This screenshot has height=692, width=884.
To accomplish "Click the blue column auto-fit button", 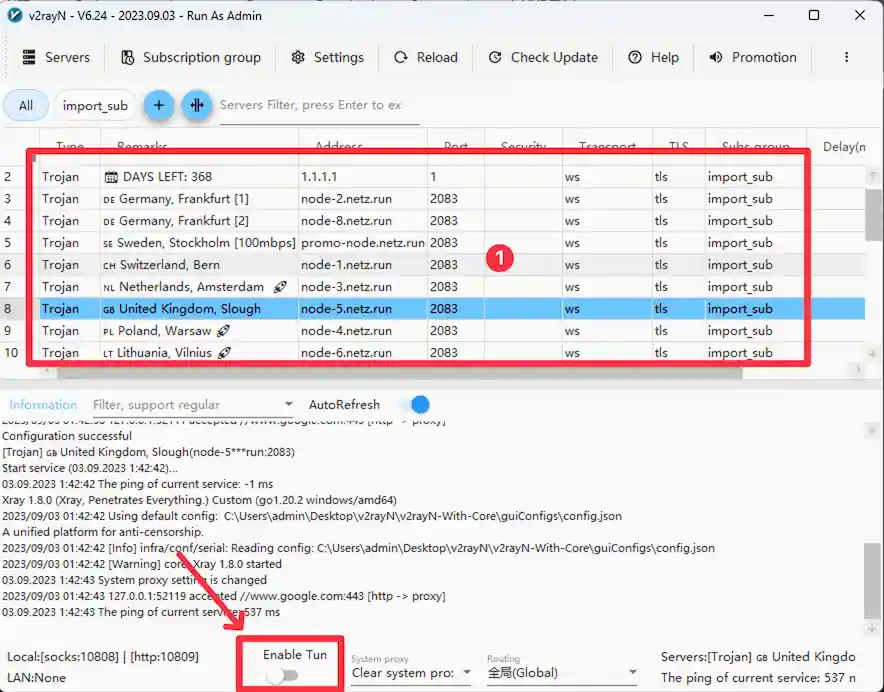I will (x=197, y=105).
